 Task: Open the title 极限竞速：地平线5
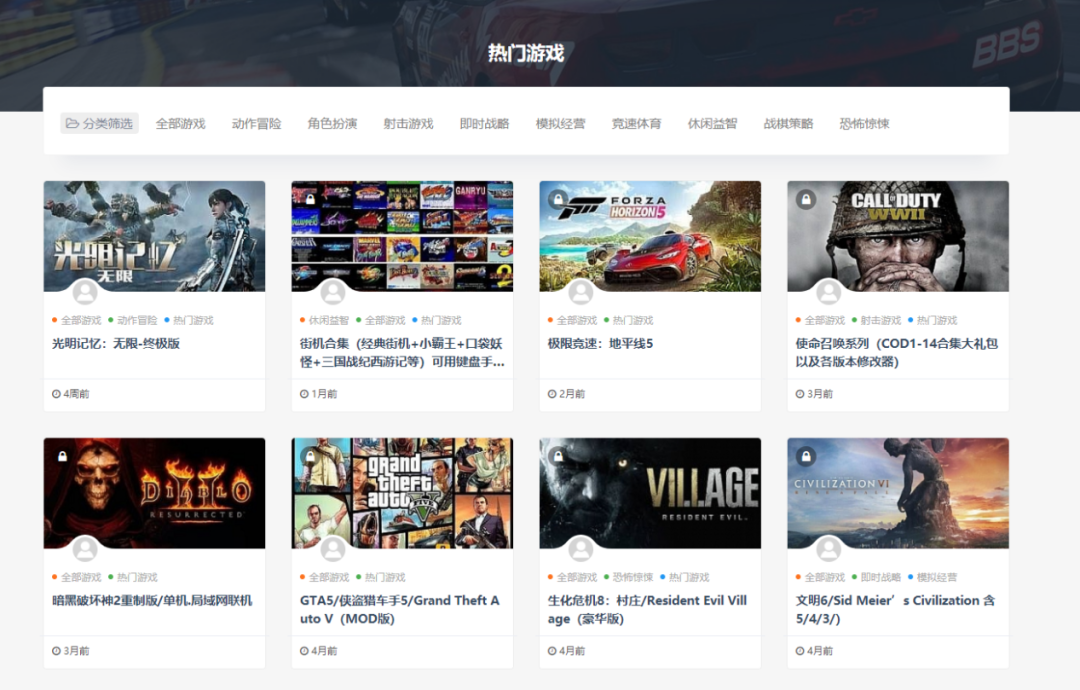[x=600, y=344]
